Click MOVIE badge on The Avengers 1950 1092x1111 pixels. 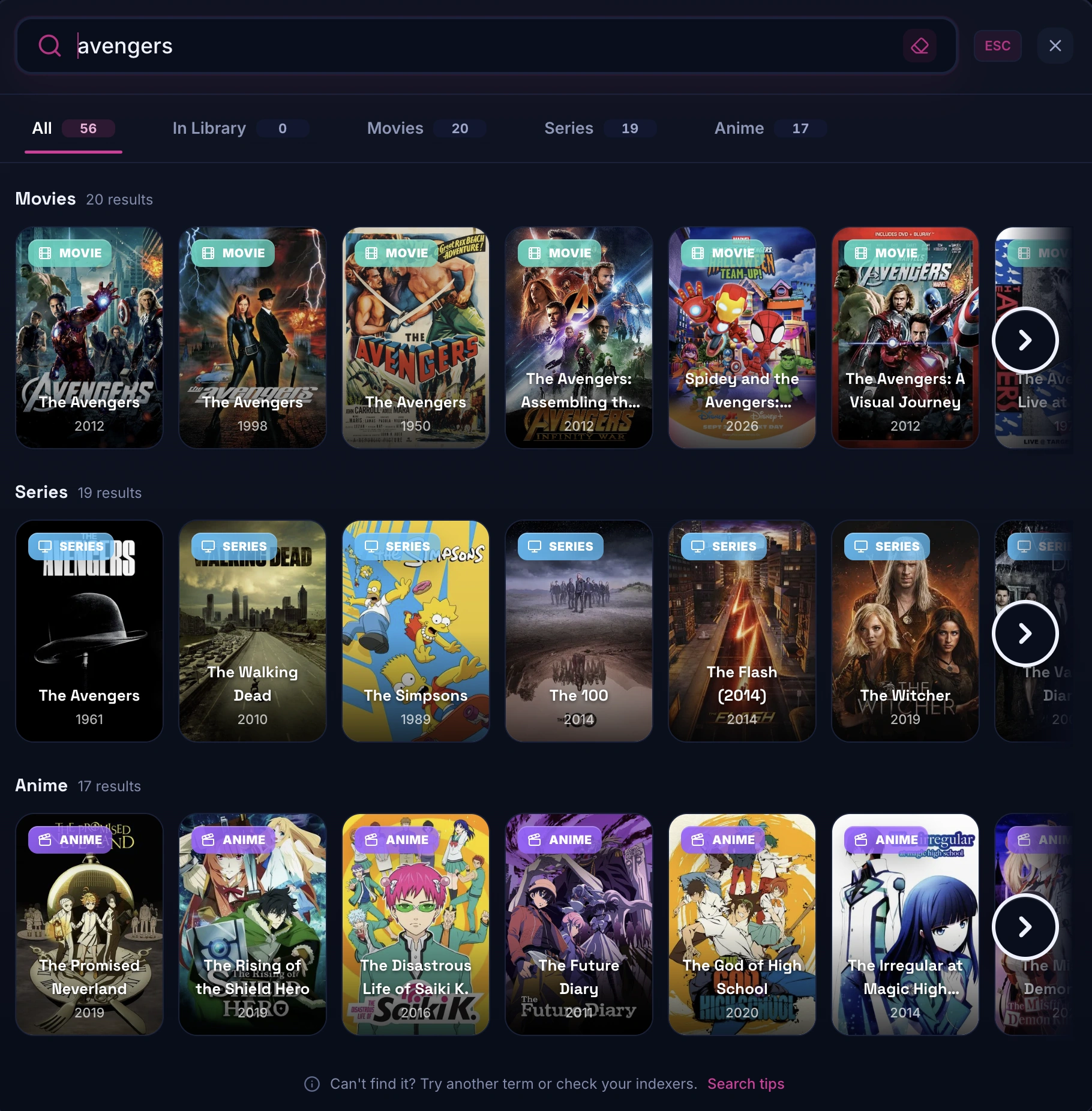pos(397,253)
